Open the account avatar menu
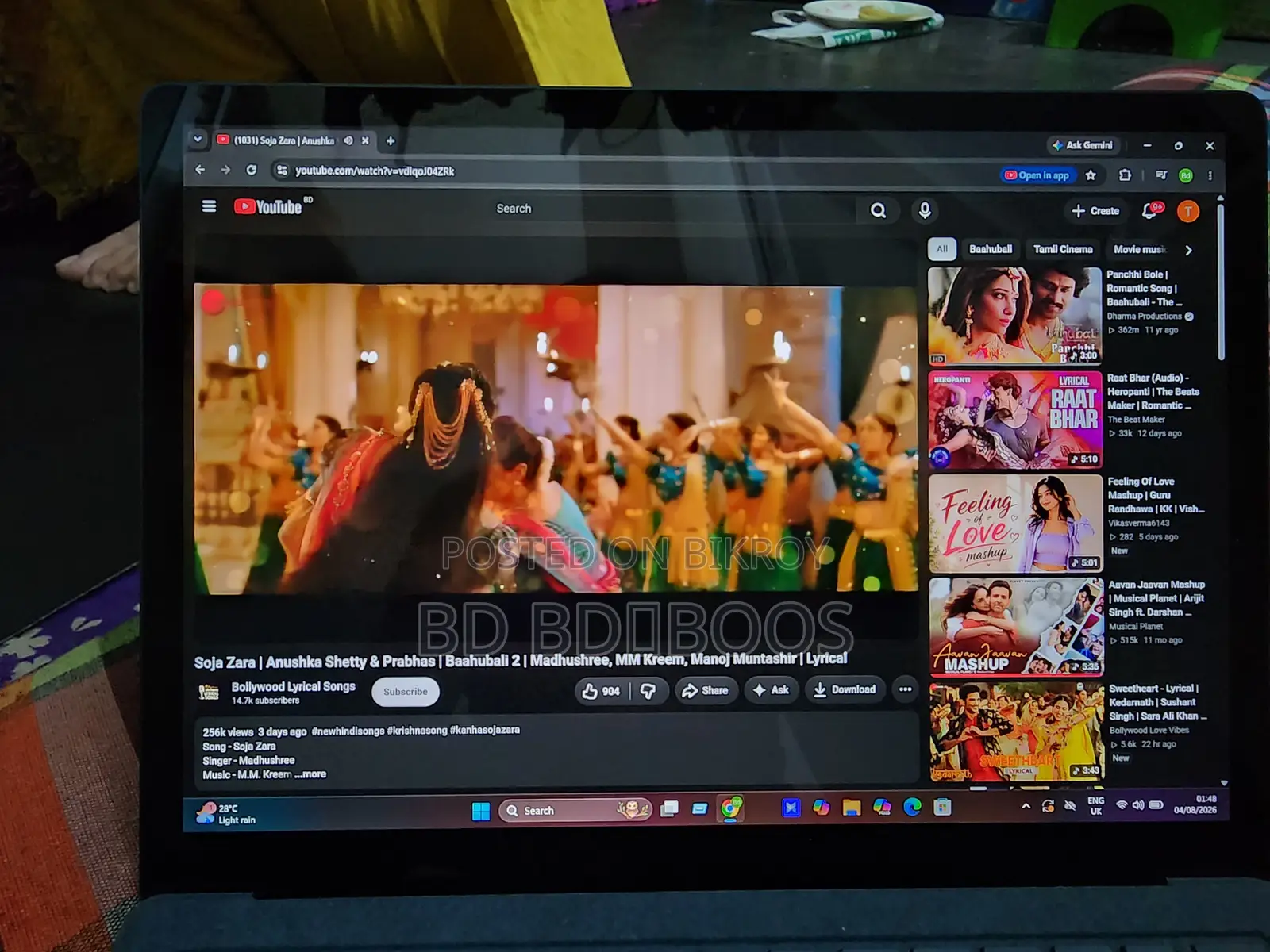Viewport: 1270px width, 952px height. point(1187,211)
